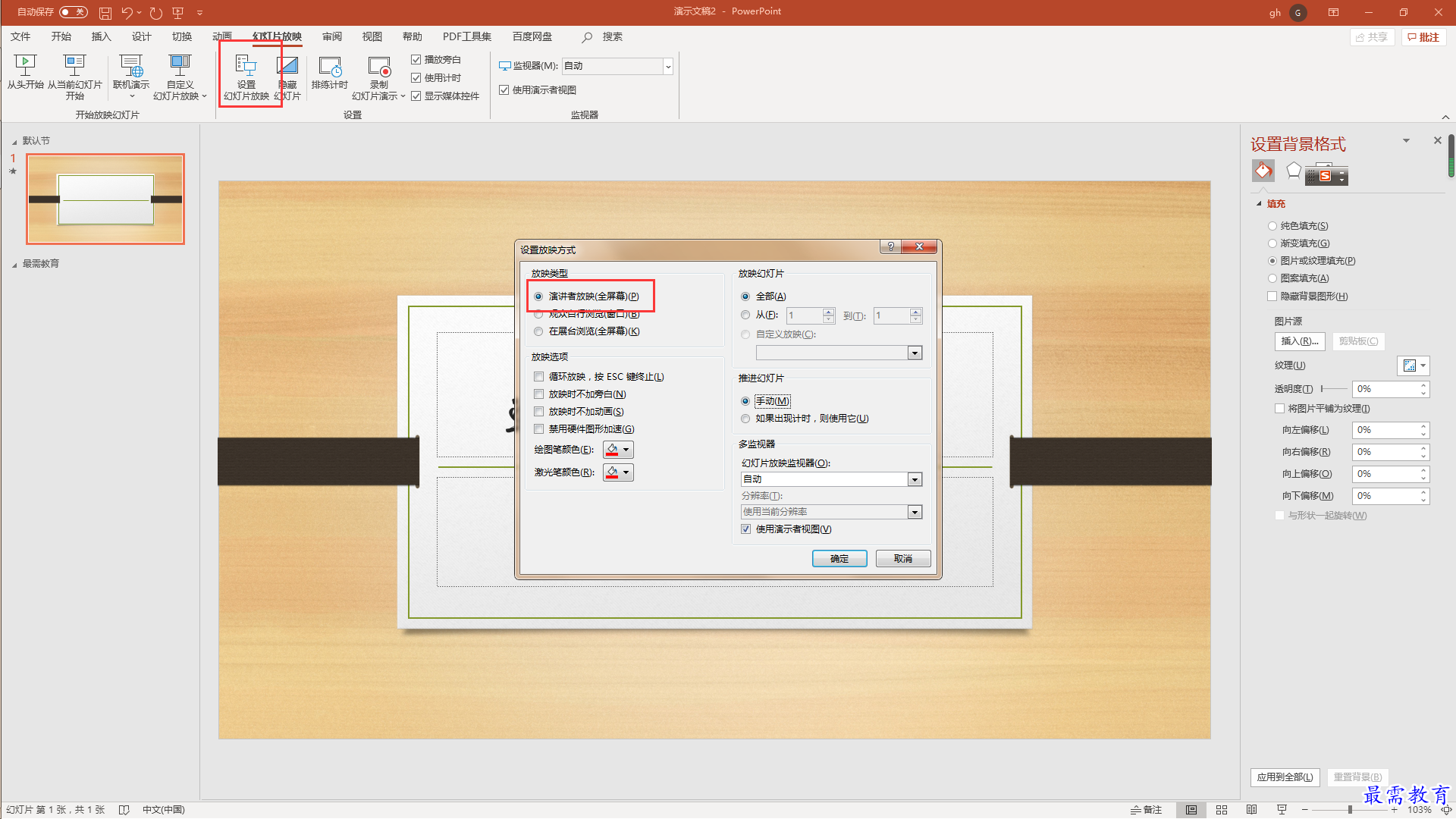This screenshot has height=819, width=1456.
Task: Click Share (共享) button
Action: pos(1372,37)
